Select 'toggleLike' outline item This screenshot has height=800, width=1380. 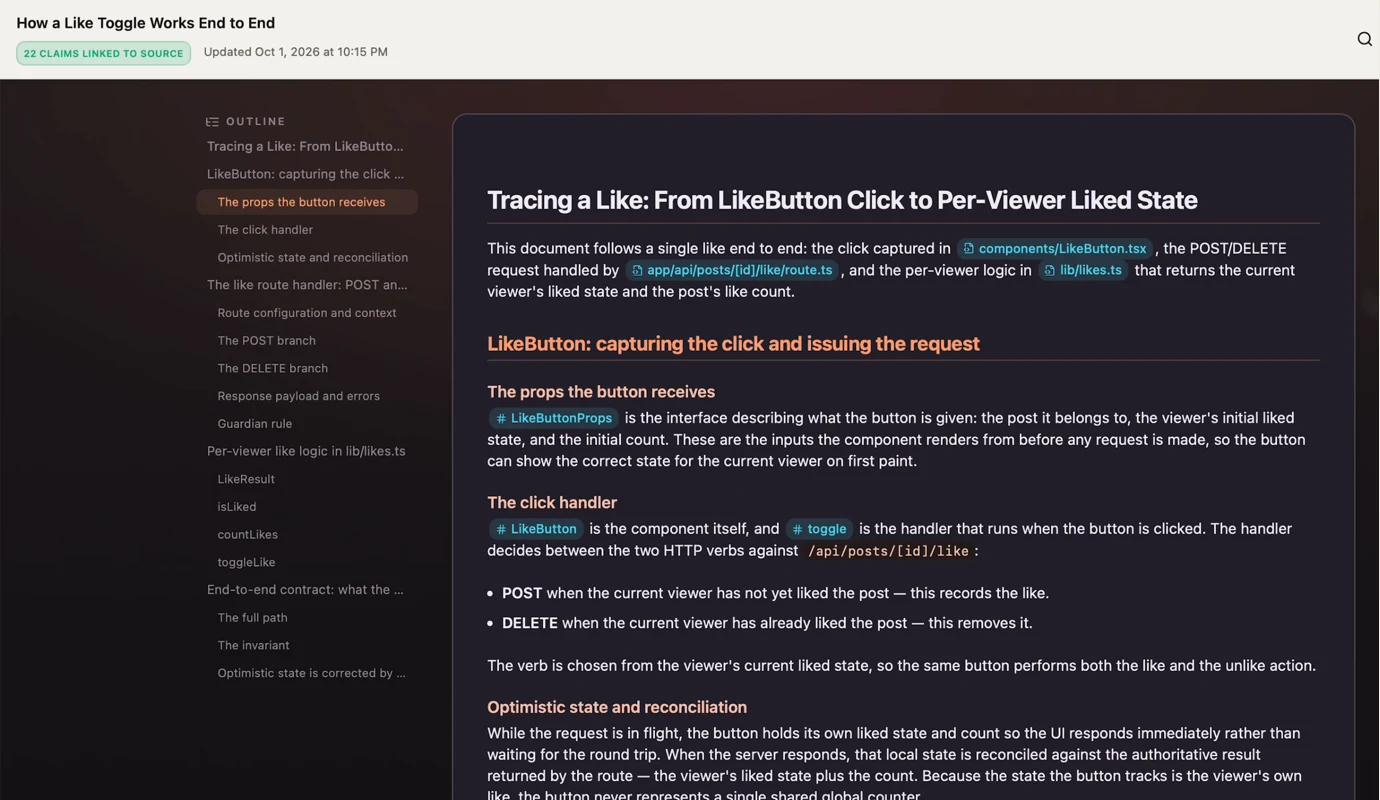(x=246, y=562)
